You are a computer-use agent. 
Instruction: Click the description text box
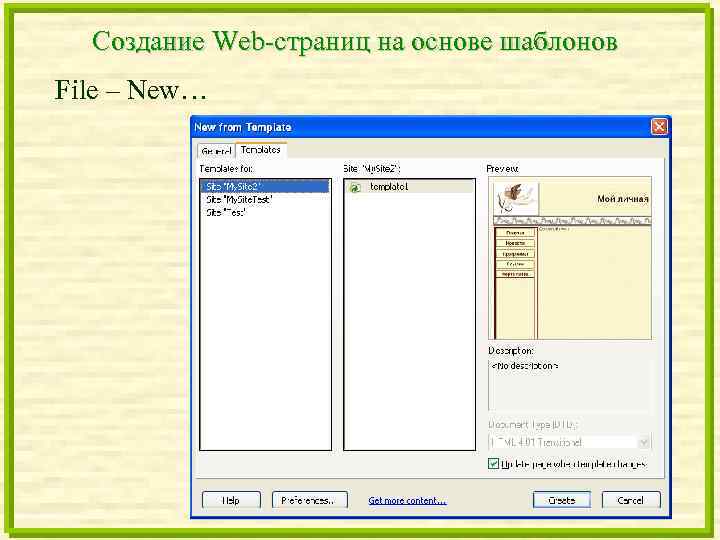coord(569,385)
